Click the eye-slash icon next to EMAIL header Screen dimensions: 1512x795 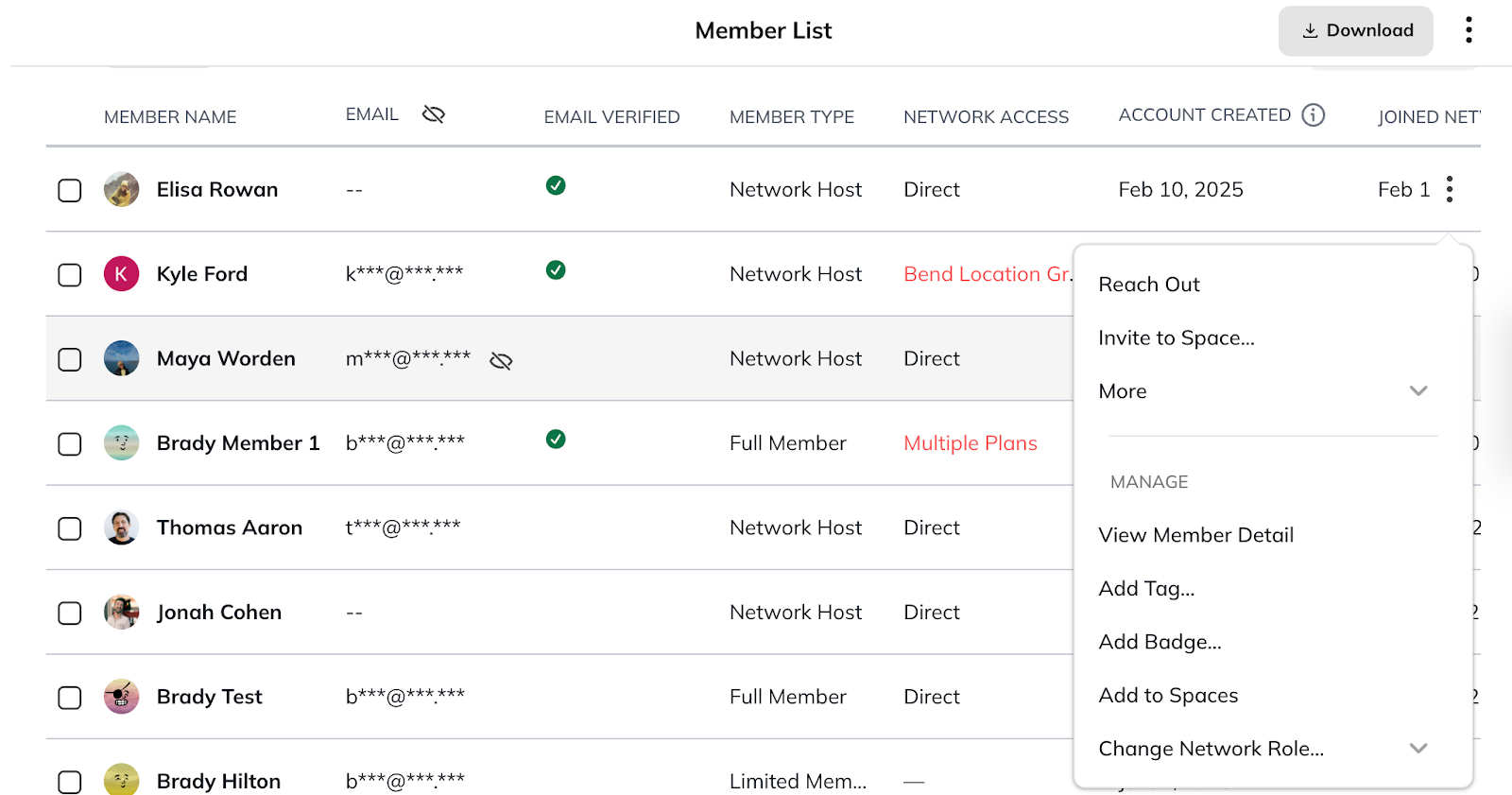click(x=434, y=113)
